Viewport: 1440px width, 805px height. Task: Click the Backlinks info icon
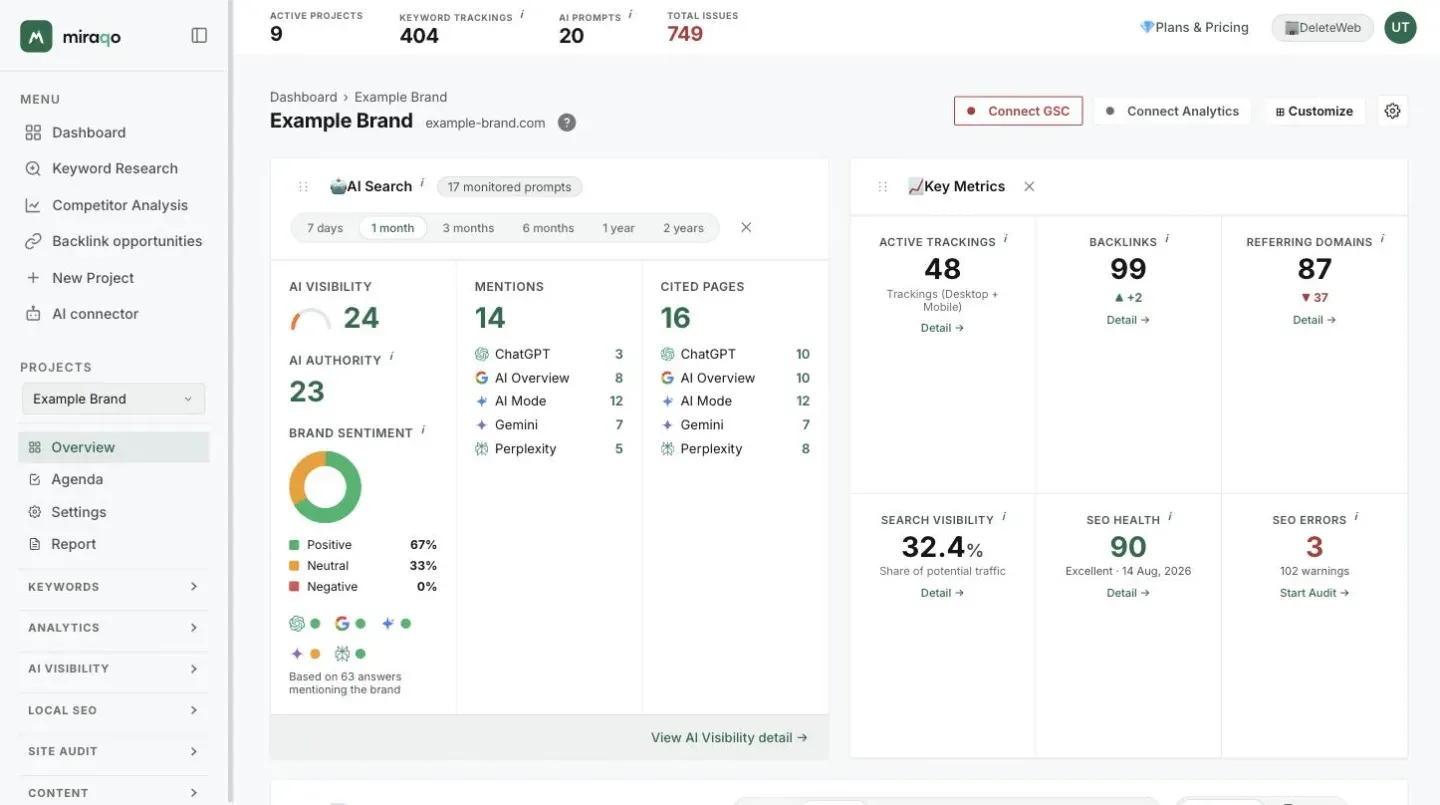click(x=1167, y=239)
